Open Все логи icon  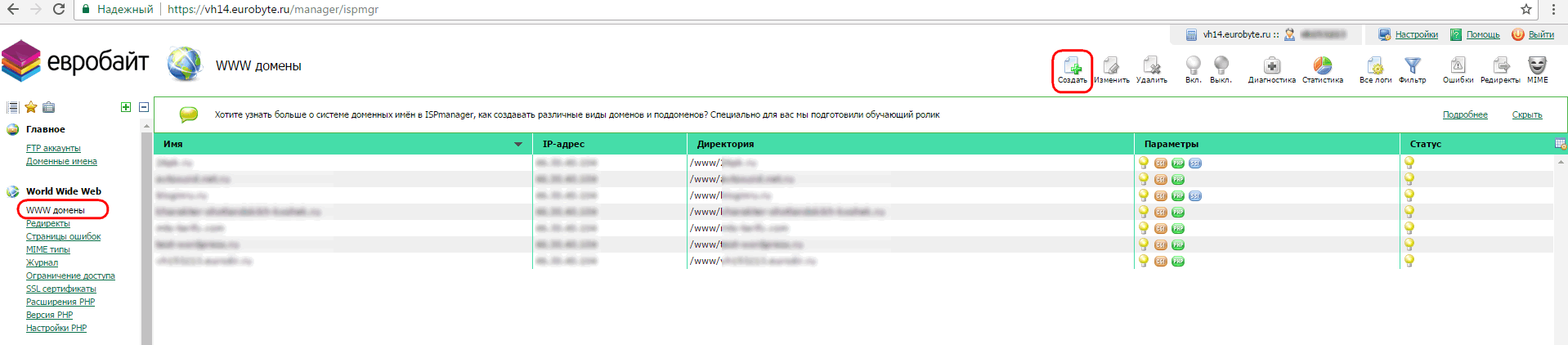click(x=1375, y=67)
